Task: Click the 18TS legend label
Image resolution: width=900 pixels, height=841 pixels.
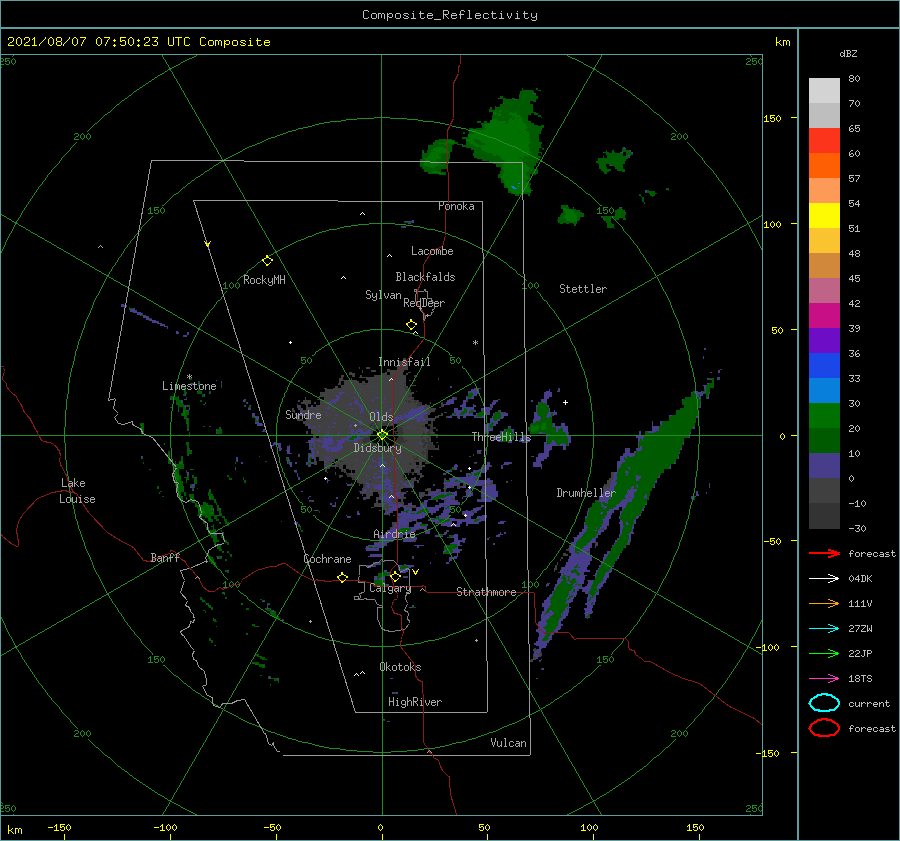Action: 860,679
